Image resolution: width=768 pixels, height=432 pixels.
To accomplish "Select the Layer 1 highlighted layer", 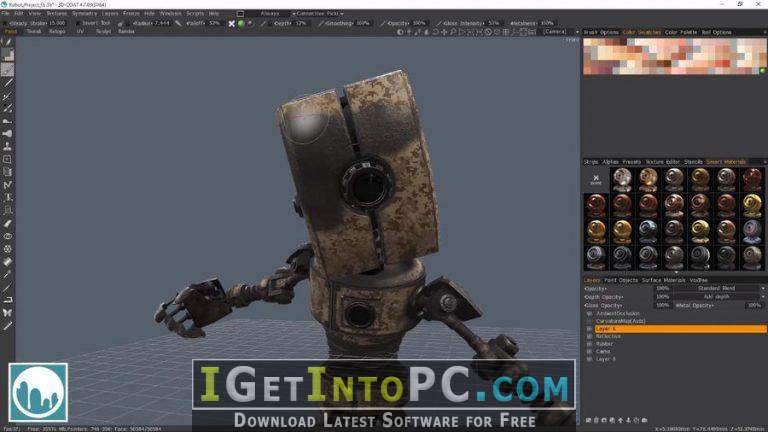I will pyautogui.click(x=680, y=329).
